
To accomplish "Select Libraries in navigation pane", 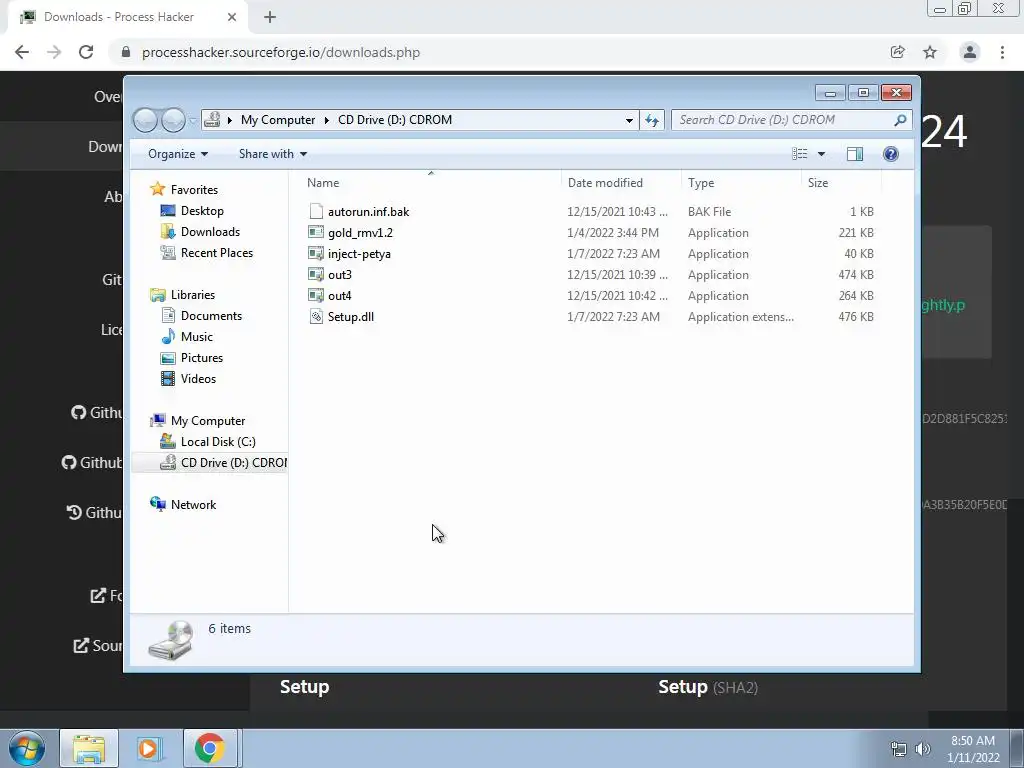I will pos(193,295).
